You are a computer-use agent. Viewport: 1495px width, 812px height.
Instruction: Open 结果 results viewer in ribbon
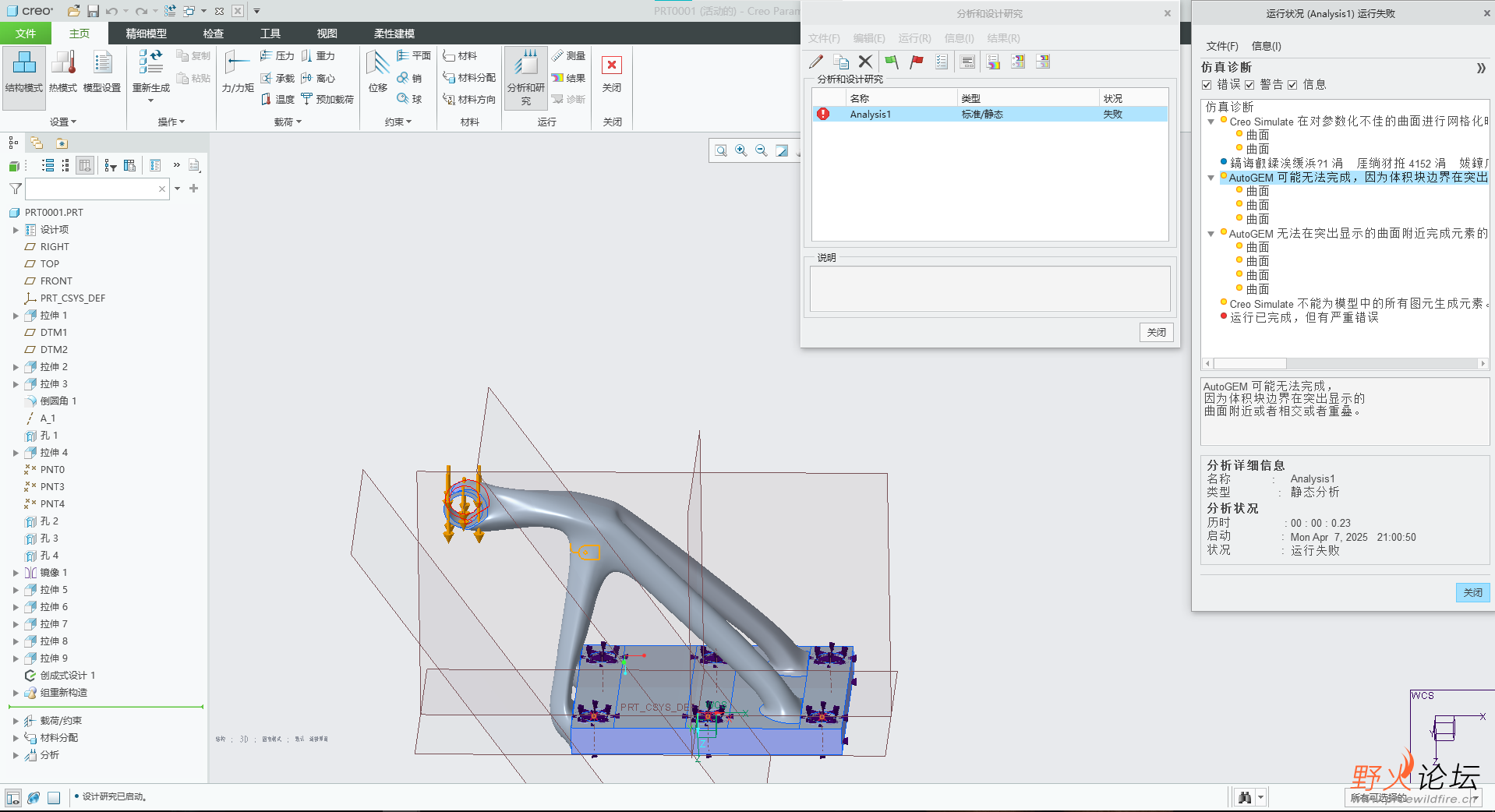point(568,78)
